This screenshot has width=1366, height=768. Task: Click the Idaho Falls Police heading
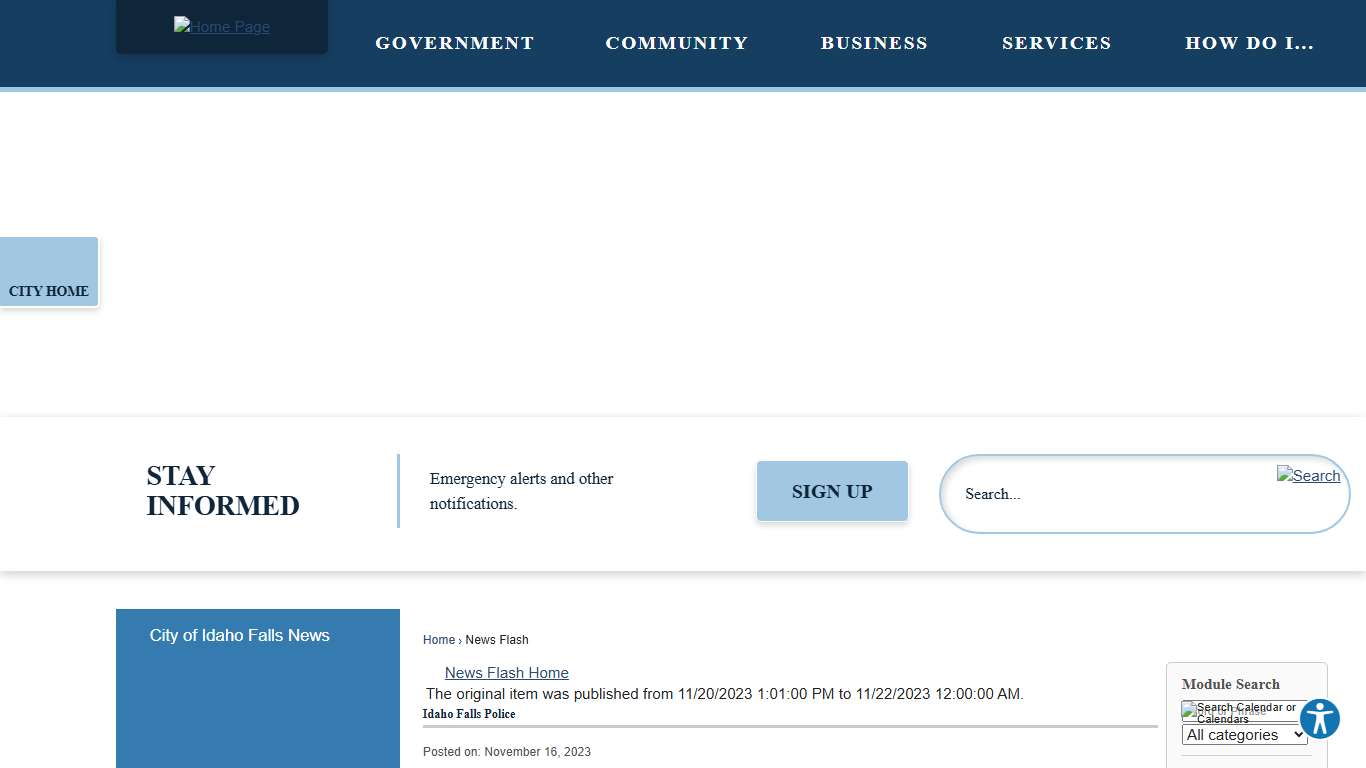[469, 714]
